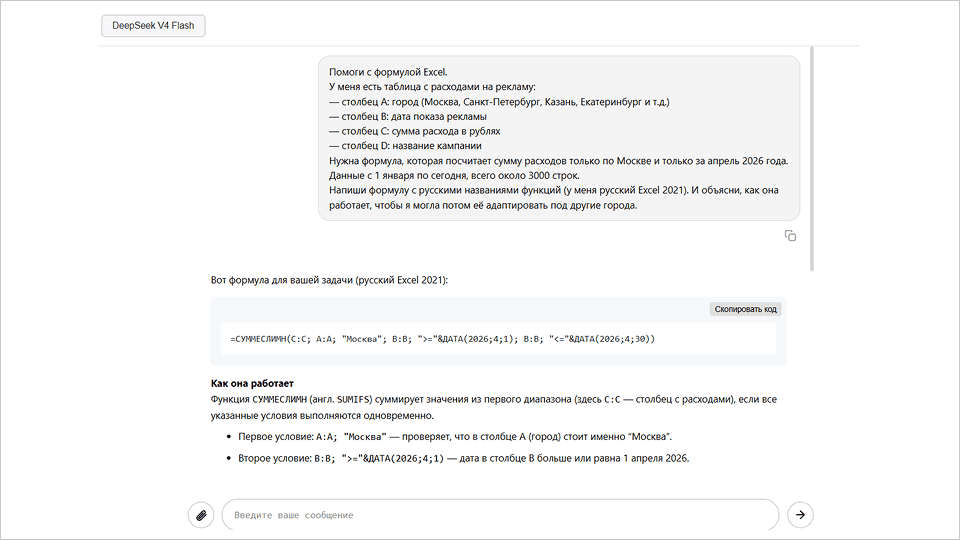This screenshot has height=540, width=960.
Task: Click the Как она работает heading
Action: tap(252, 383)
